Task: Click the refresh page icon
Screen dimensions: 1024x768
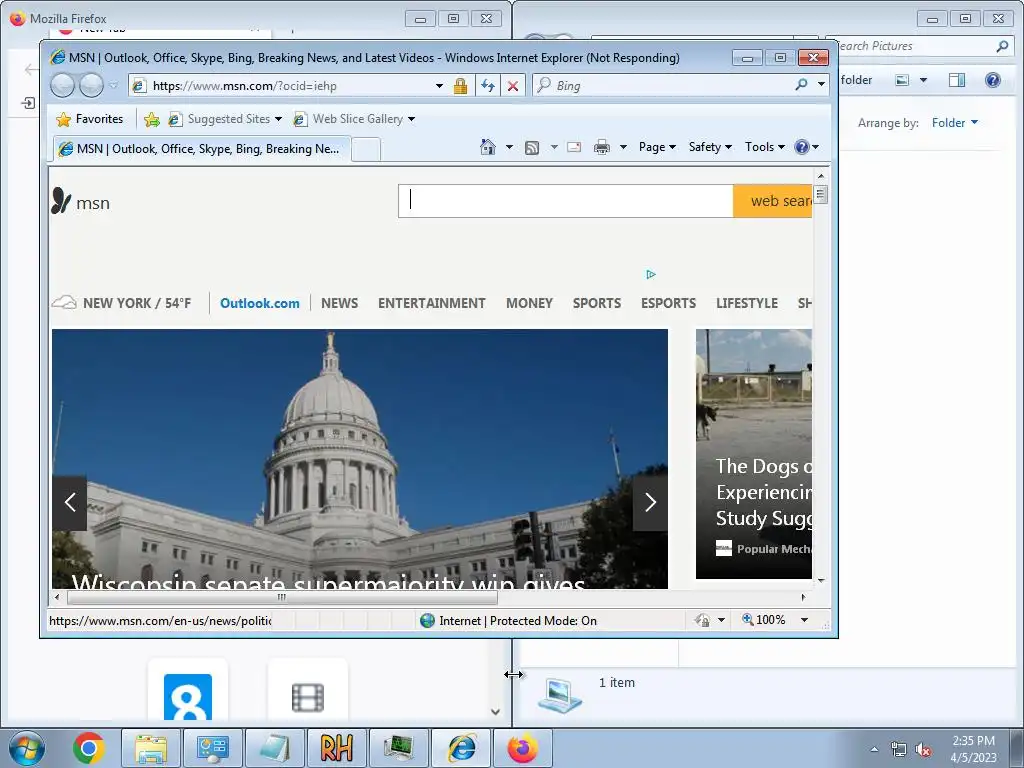Action: pos(488,86)
